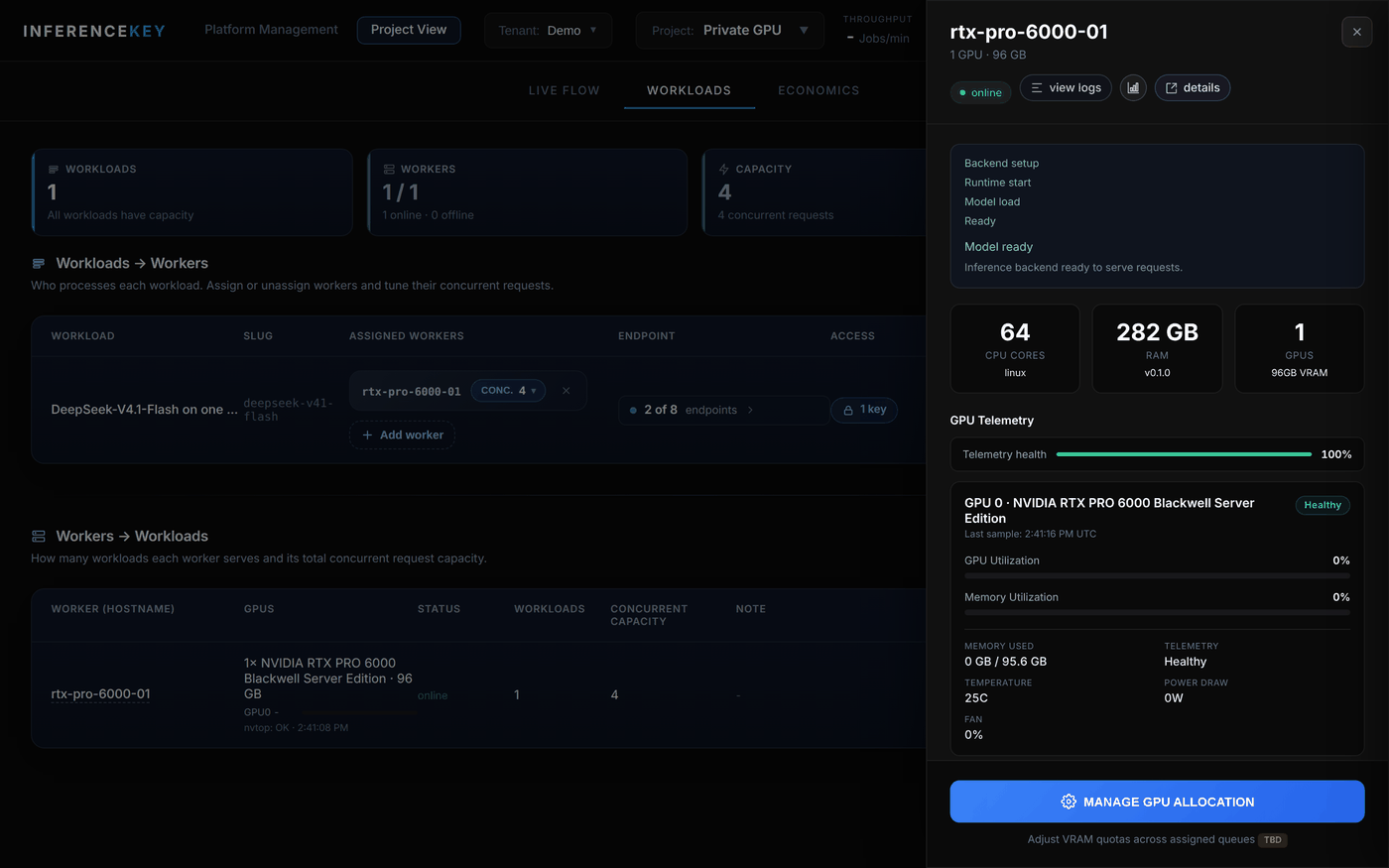
Task: Click the online status badge in panel
Action: point(980,92)
